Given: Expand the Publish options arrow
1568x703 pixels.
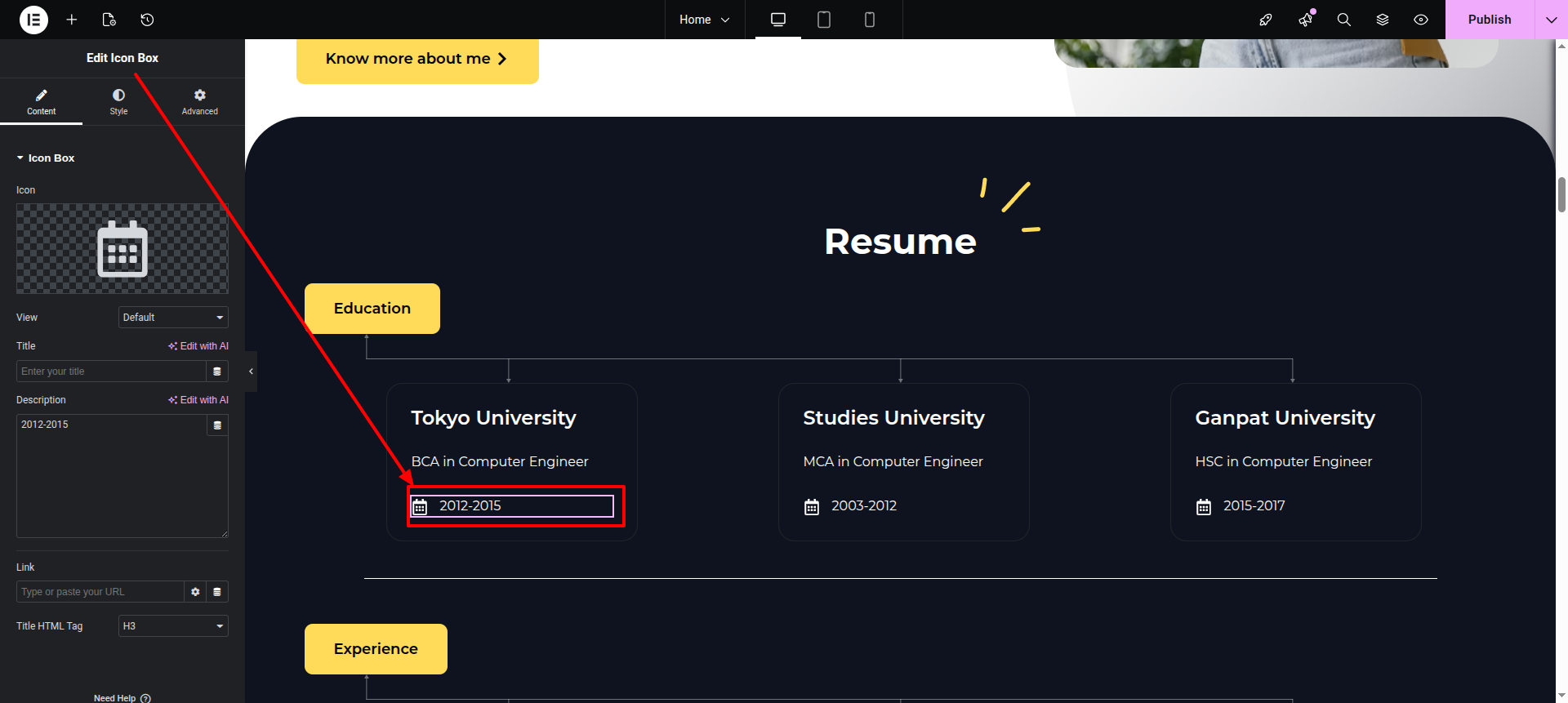Looking at the screenshot, I should click(1551, 20).
